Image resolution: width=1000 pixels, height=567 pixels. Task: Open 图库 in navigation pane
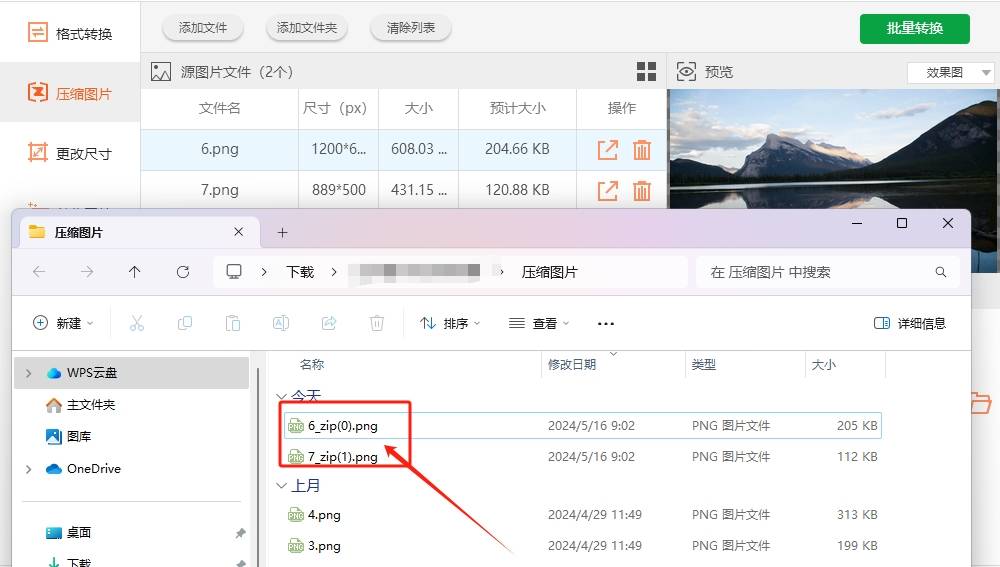[x=69, y=436]
